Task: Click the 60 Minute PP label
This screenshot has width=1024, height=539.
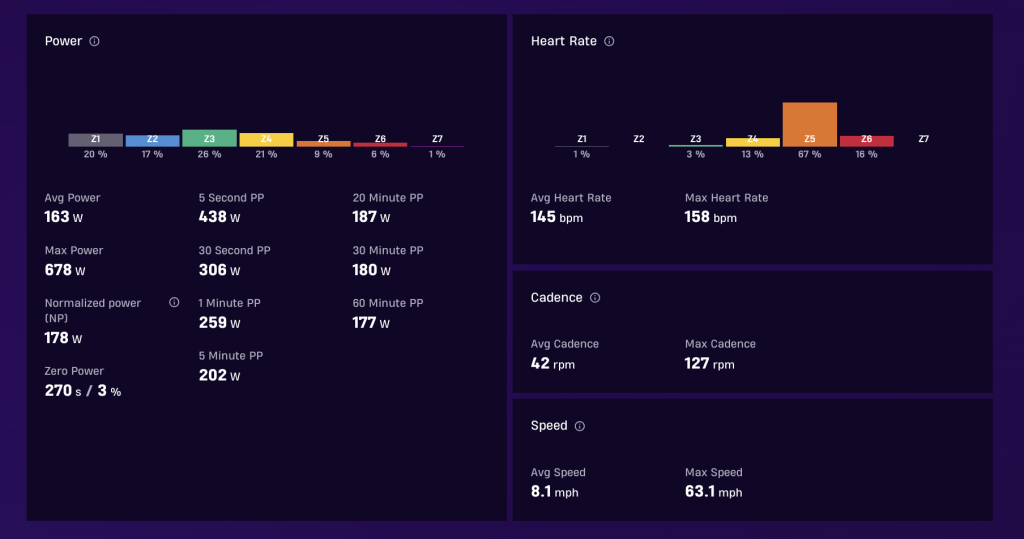Action: (388, 303)
